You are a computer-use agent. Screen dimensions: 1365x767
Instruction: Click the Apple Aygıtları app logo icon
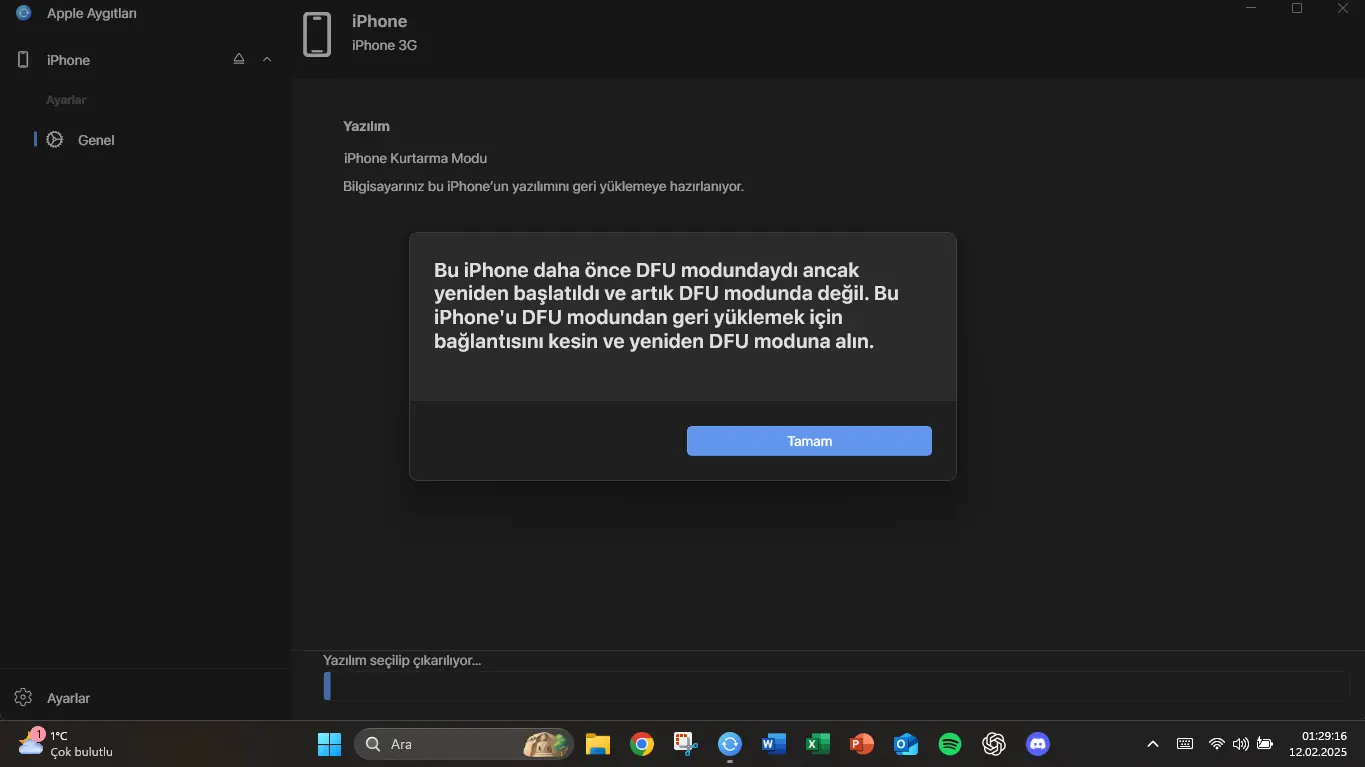coord(24,13)
